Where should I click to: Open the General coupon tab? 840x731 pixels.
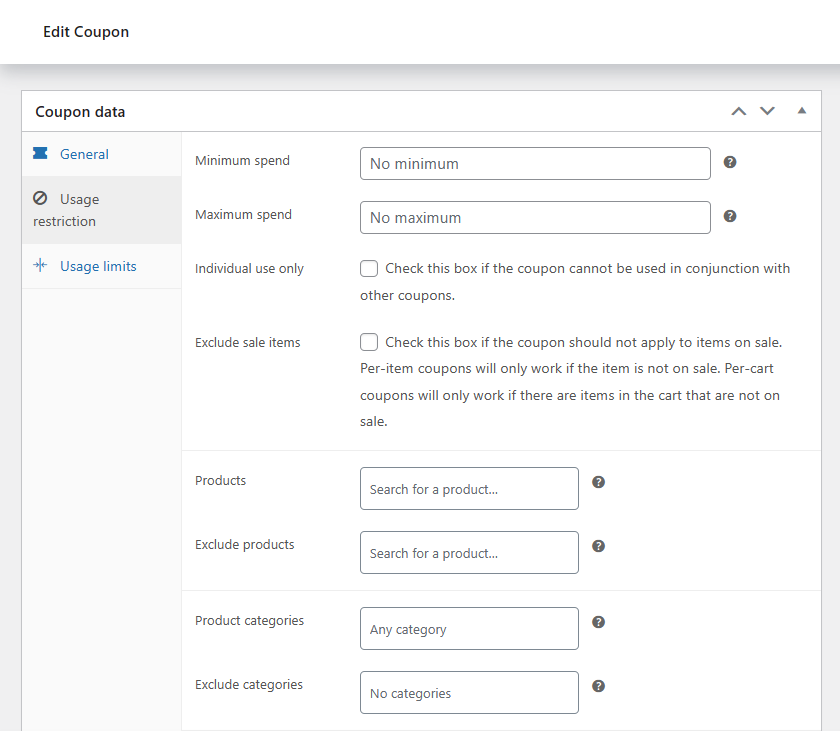(101, 154)
